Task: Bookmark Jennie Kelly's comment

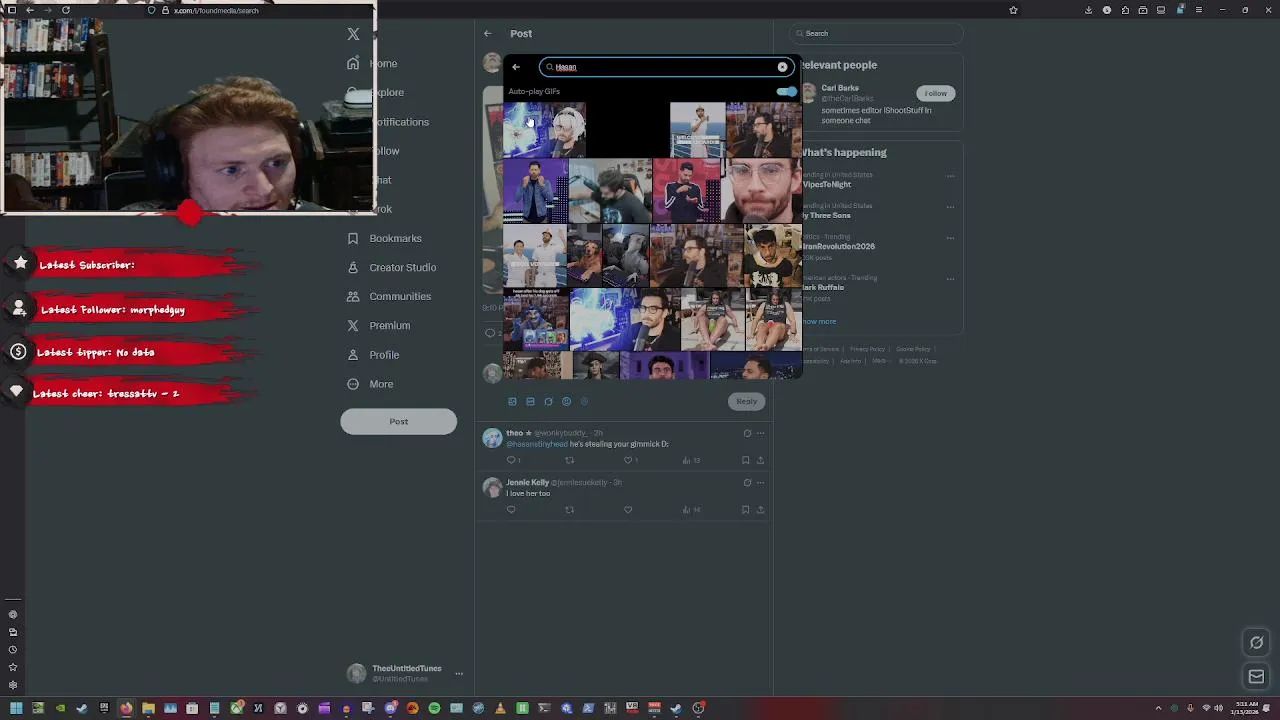Action: [745, 509]
